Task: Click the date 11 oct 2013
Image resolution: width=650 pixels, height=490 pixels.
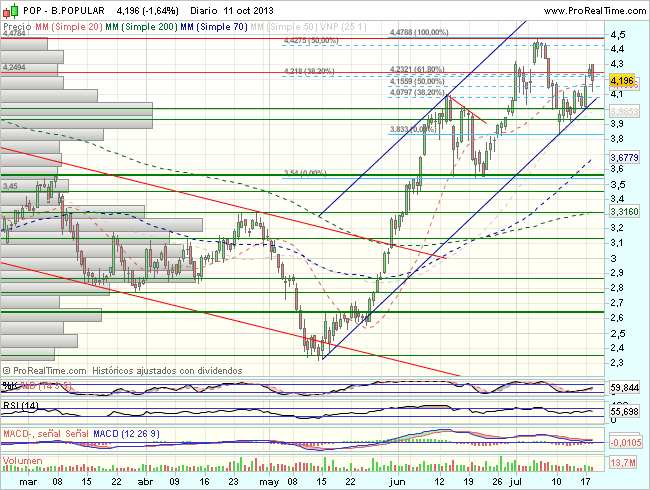Action: coord(248,10)
